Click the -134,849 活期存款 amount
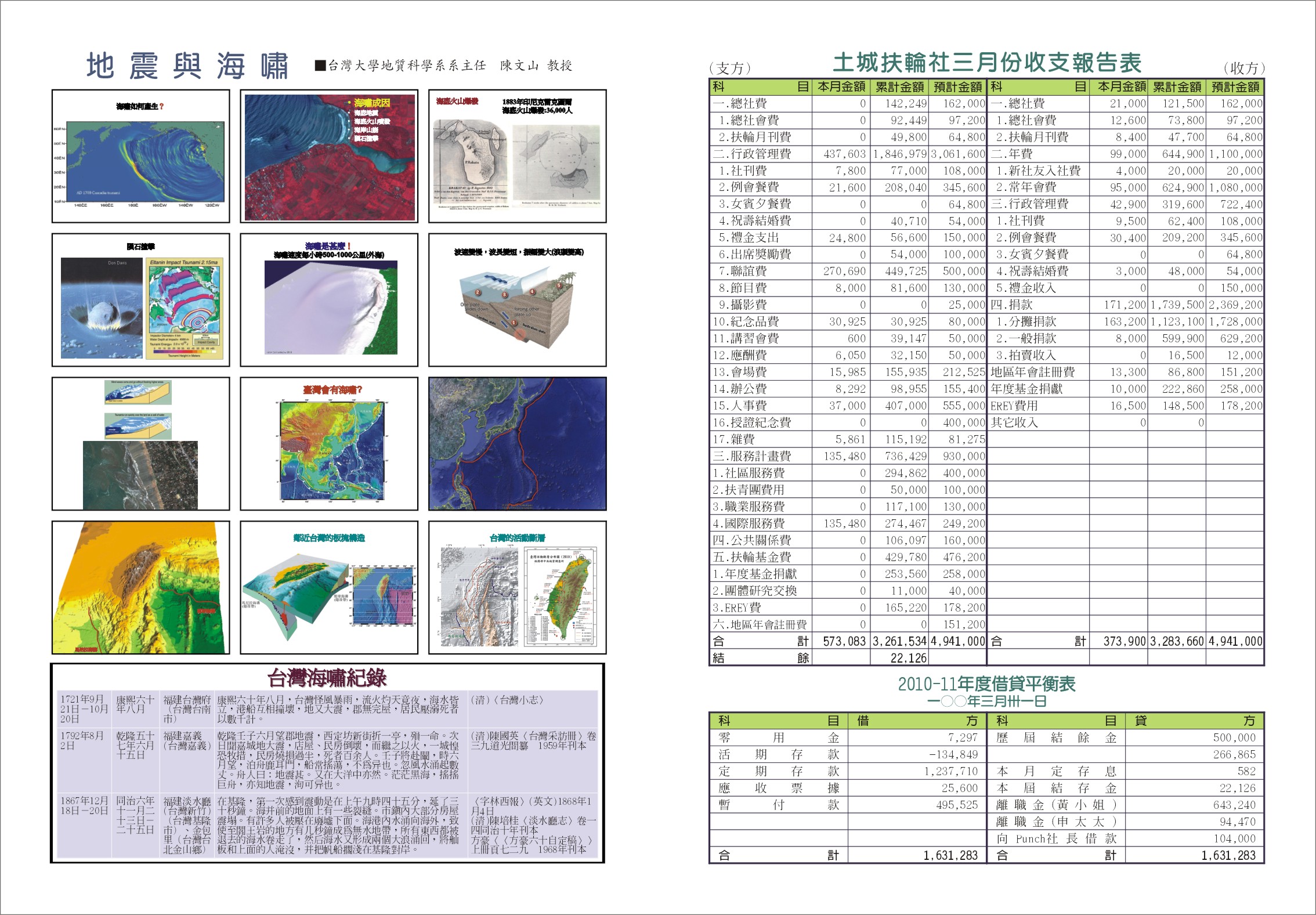The image size is (1316, 915). (x=953, y=754)
